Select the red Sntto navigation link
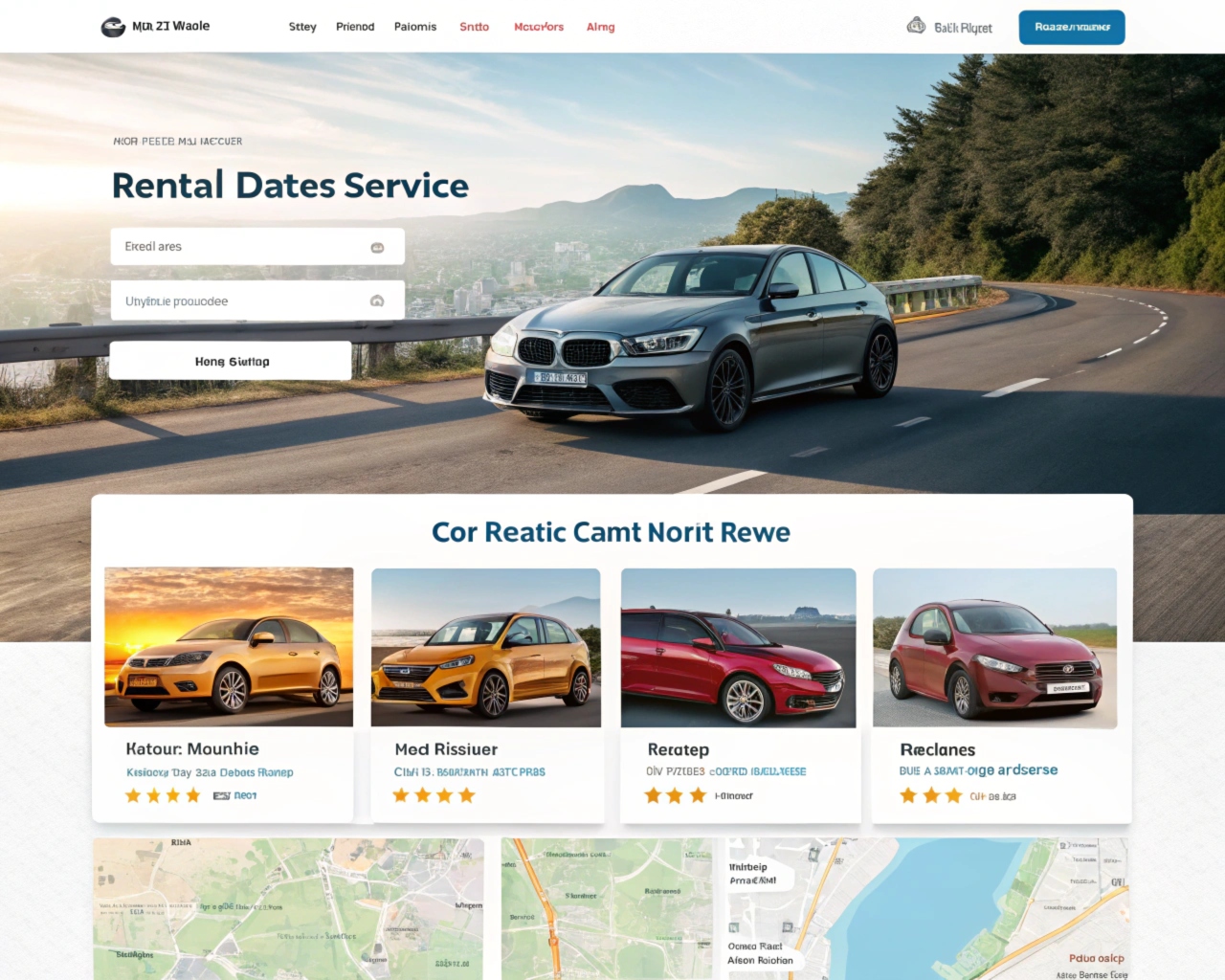This screenshot has height=980, width=1225. [474, 27]
